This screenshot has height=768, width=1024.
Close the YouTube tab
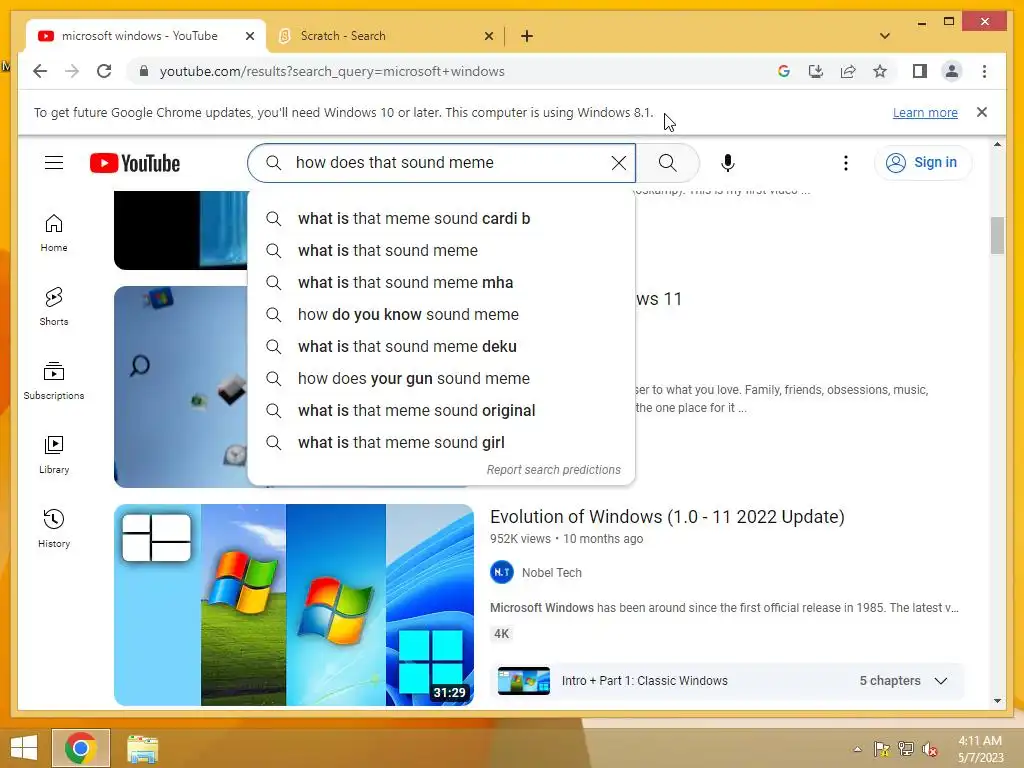click(x=249, y=37)
